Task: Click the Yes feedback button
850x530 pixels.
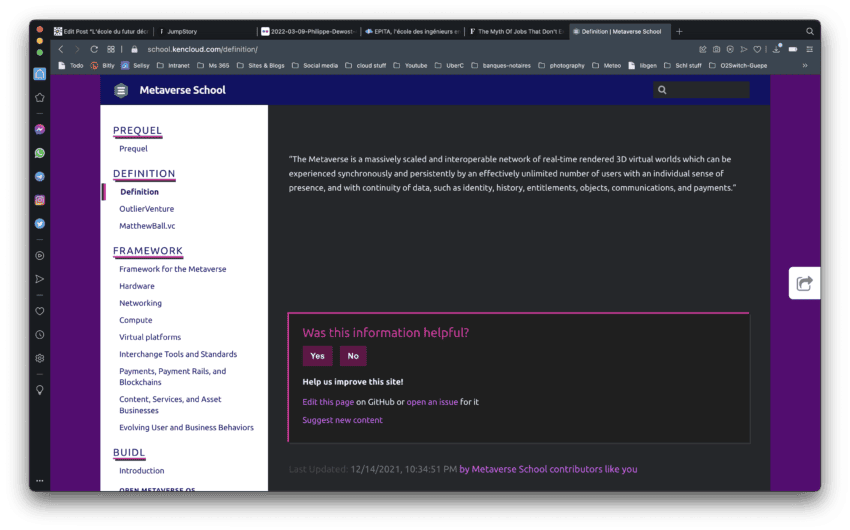Action: click(x=317, y=356)
